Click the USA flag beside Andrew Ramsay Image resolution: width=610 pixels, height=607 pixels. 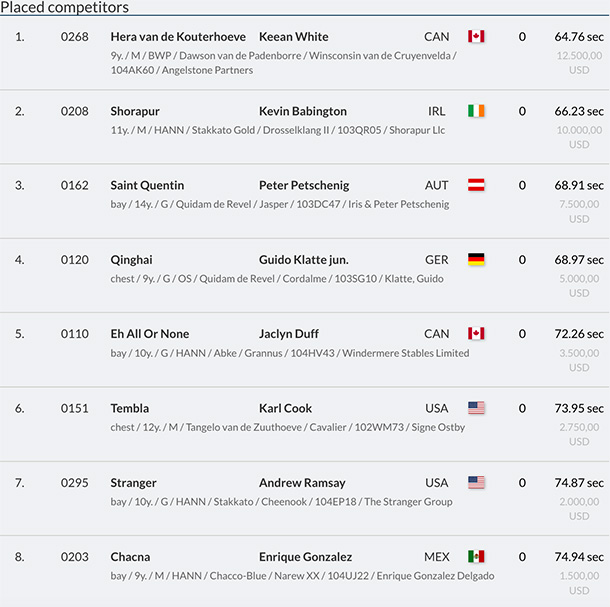pyautogui.click(x=476, y=482)
